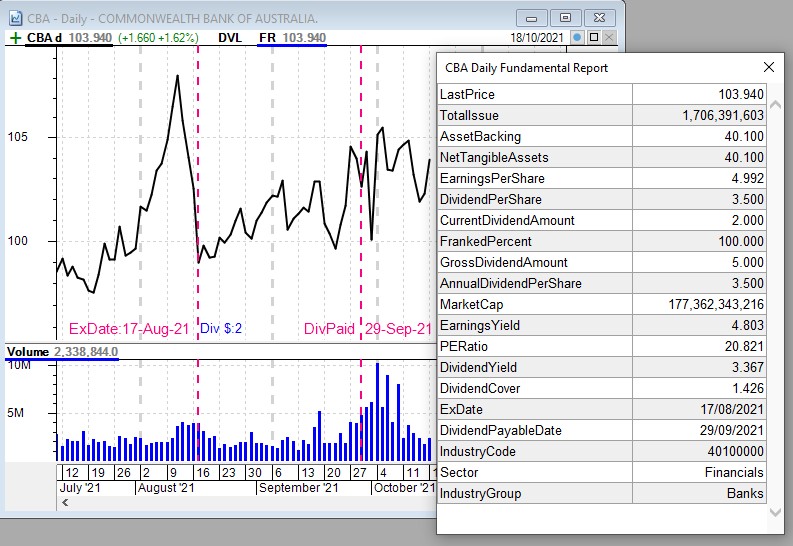Click the GrossDividendAmount row label

tap(504, 262)
